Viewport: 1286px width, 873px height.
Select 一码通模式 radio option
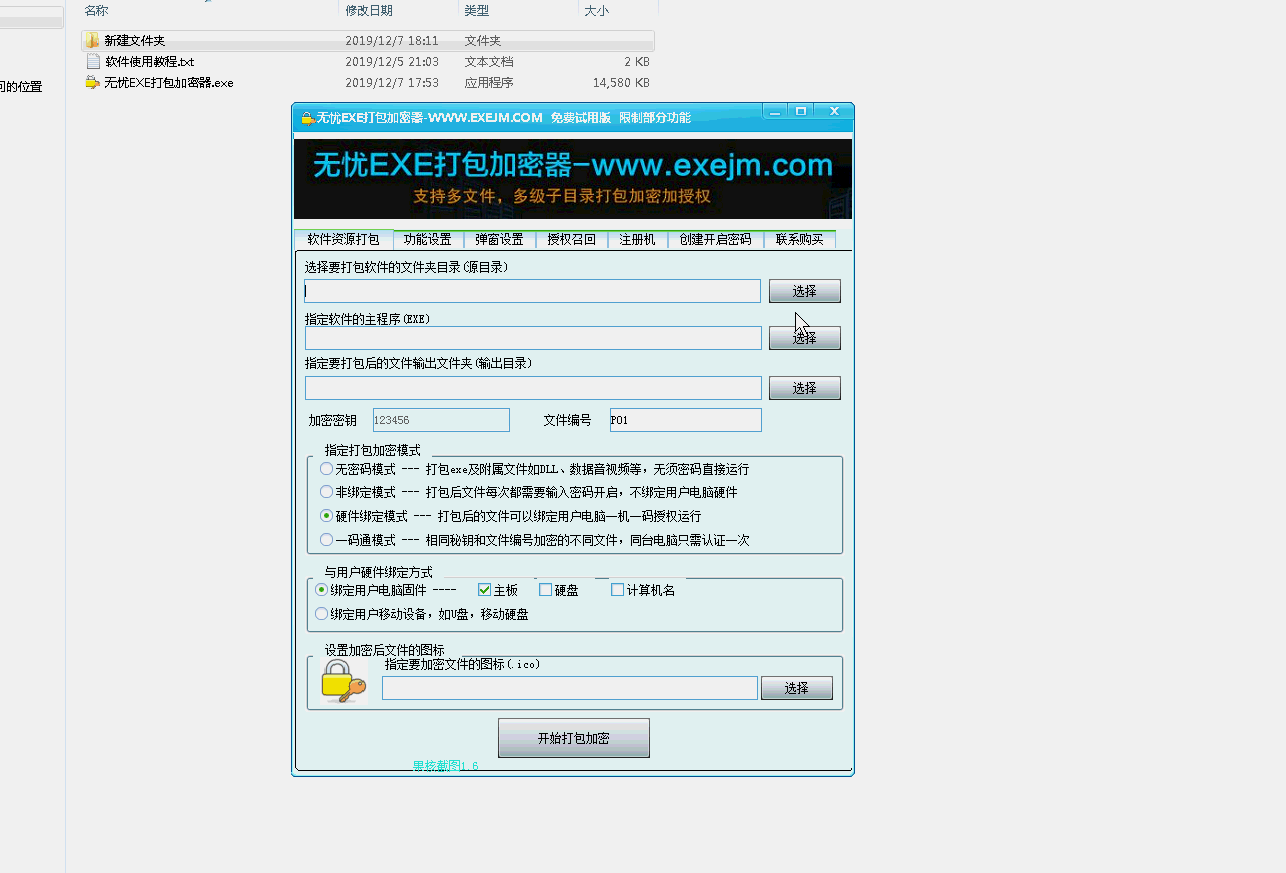coord(326,540)
